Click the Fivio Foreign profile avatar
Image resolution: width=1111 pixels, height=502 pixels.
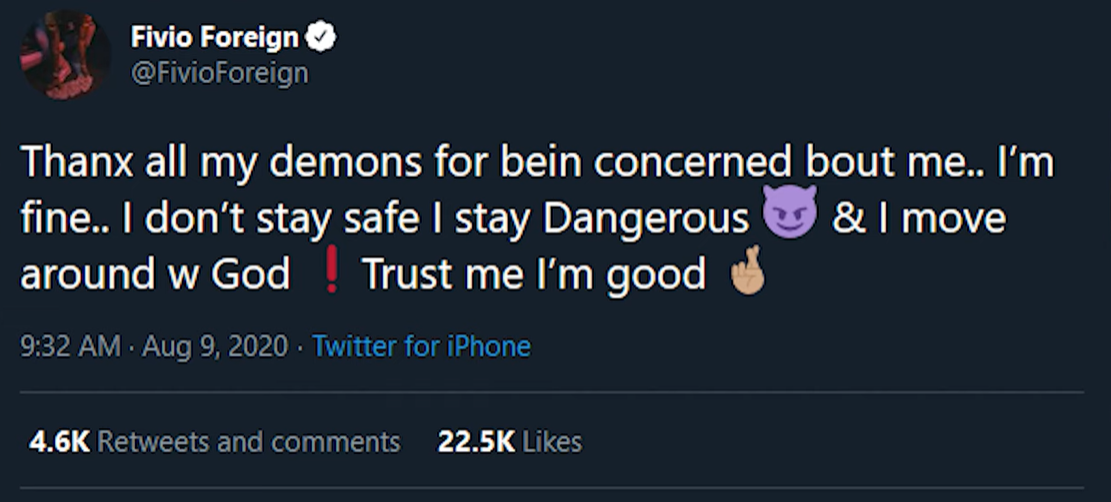(x=66, y=55)
